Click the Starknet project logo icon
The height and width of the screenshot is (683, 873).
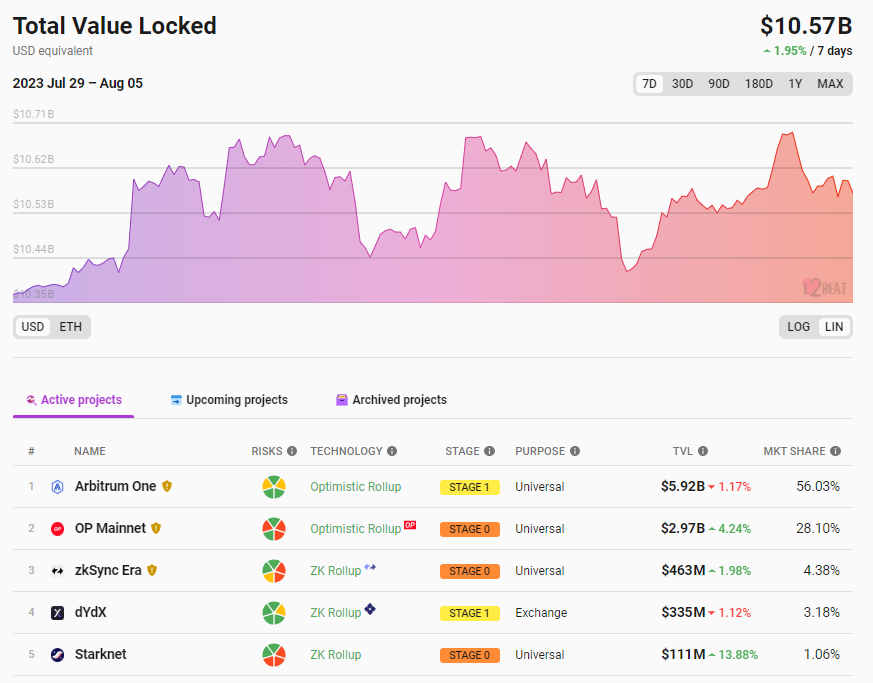tap(58, 655)
